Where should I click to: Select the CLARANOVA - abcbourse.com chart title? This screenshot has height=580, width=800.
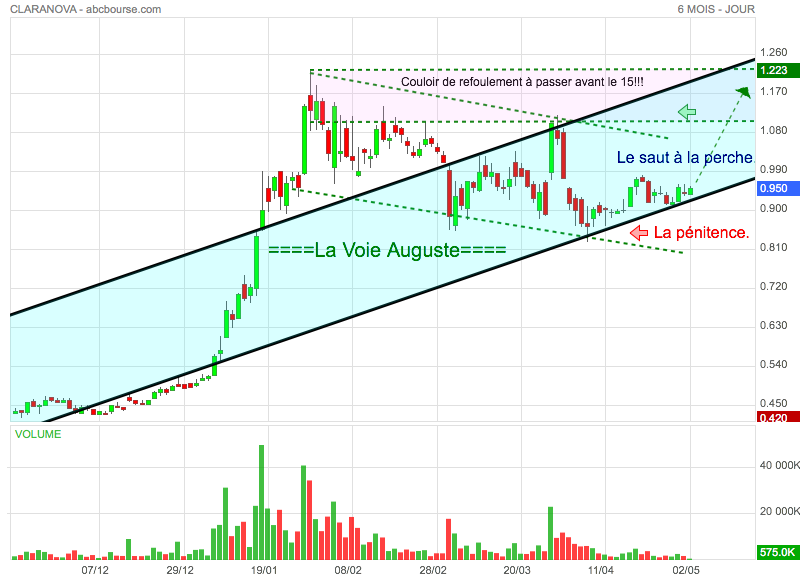point(86,9)
